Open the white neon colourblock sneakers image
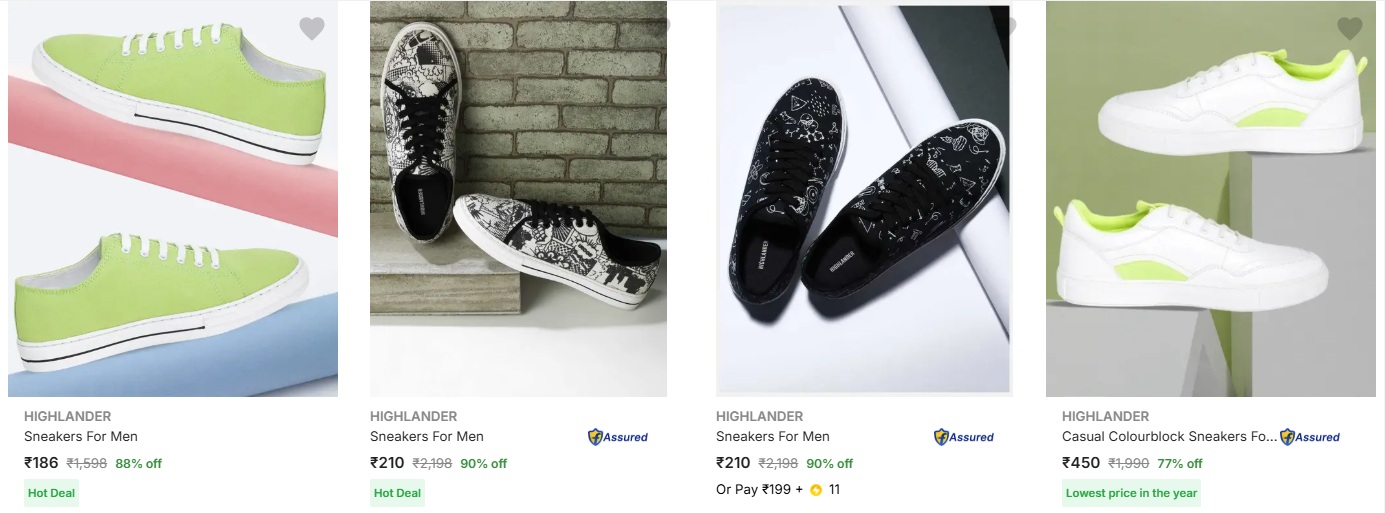 tap(1210, 200)
